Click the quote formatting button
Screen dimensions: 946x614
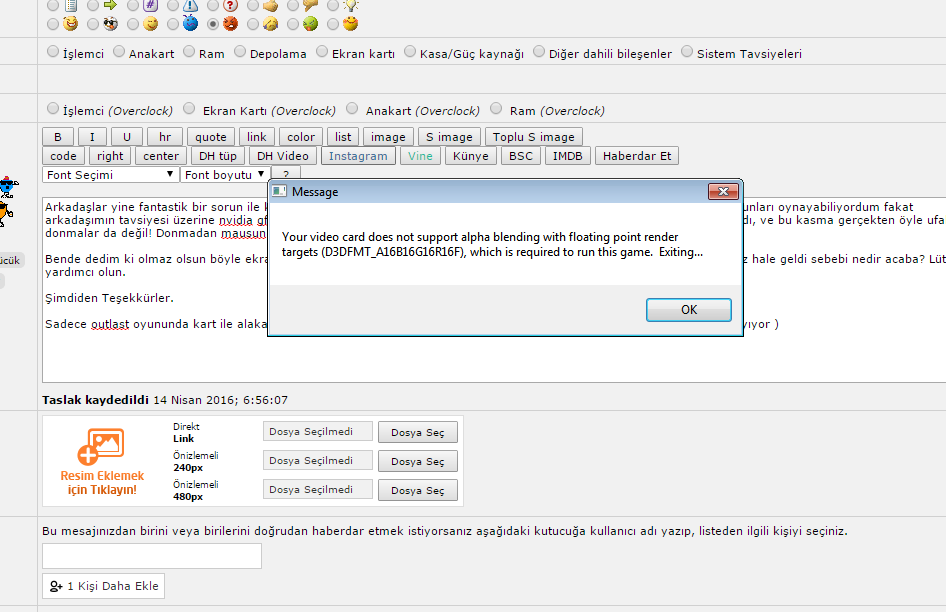pos(211,137)
